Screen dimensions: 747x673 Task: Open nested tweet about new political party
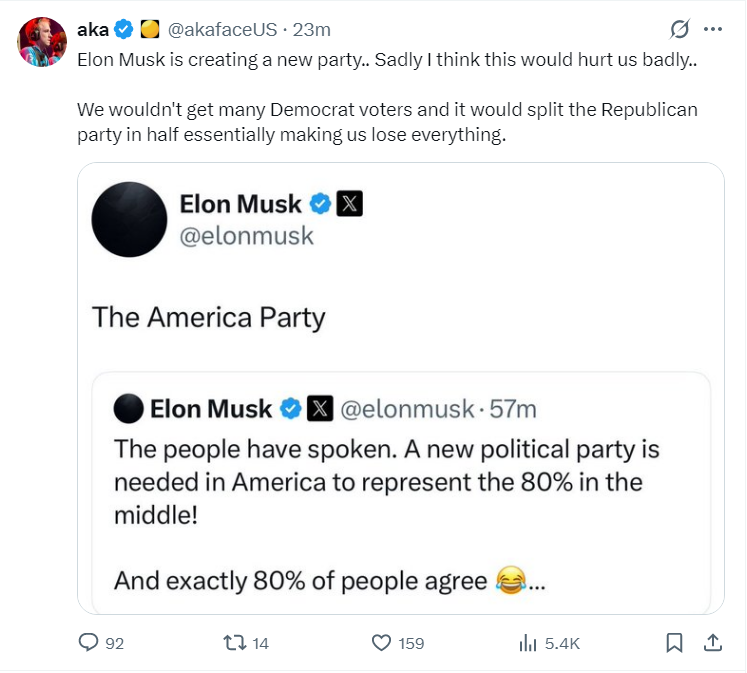tap(401, 493)
